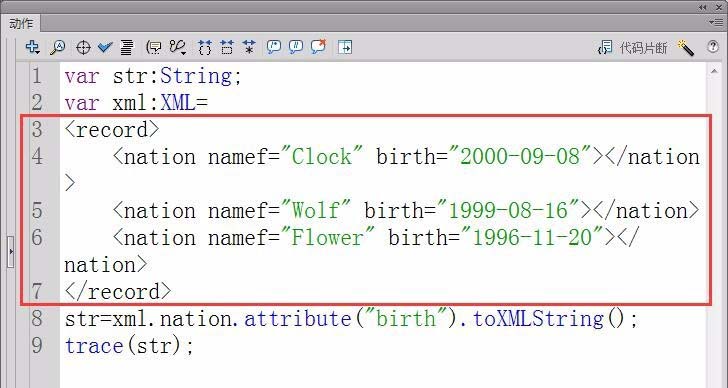Collapse between braces icon
728x388 pixels.
click(204, 47)
